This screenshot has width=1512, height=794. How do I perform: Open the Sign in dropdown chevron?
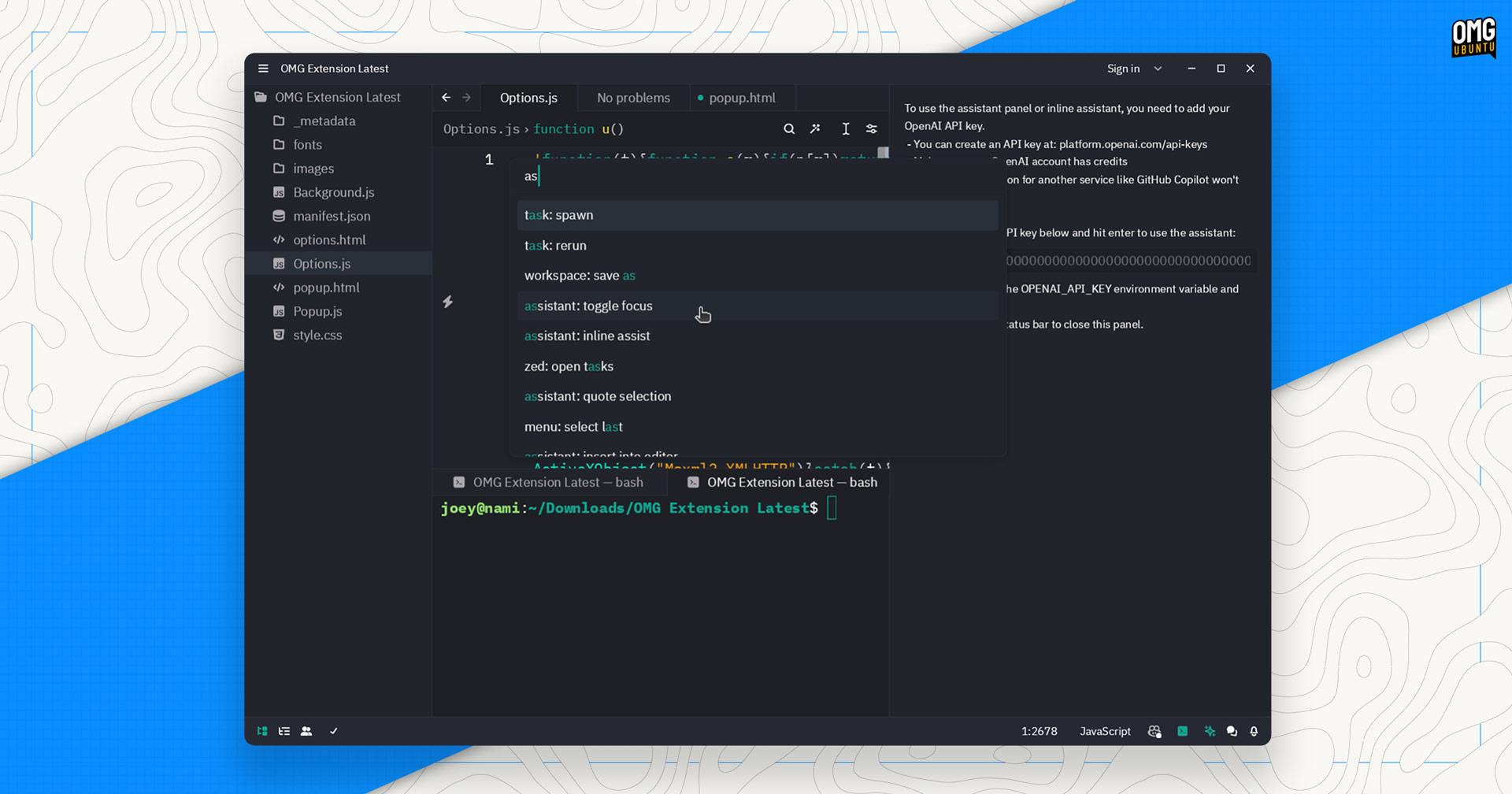coord(1158,69)
